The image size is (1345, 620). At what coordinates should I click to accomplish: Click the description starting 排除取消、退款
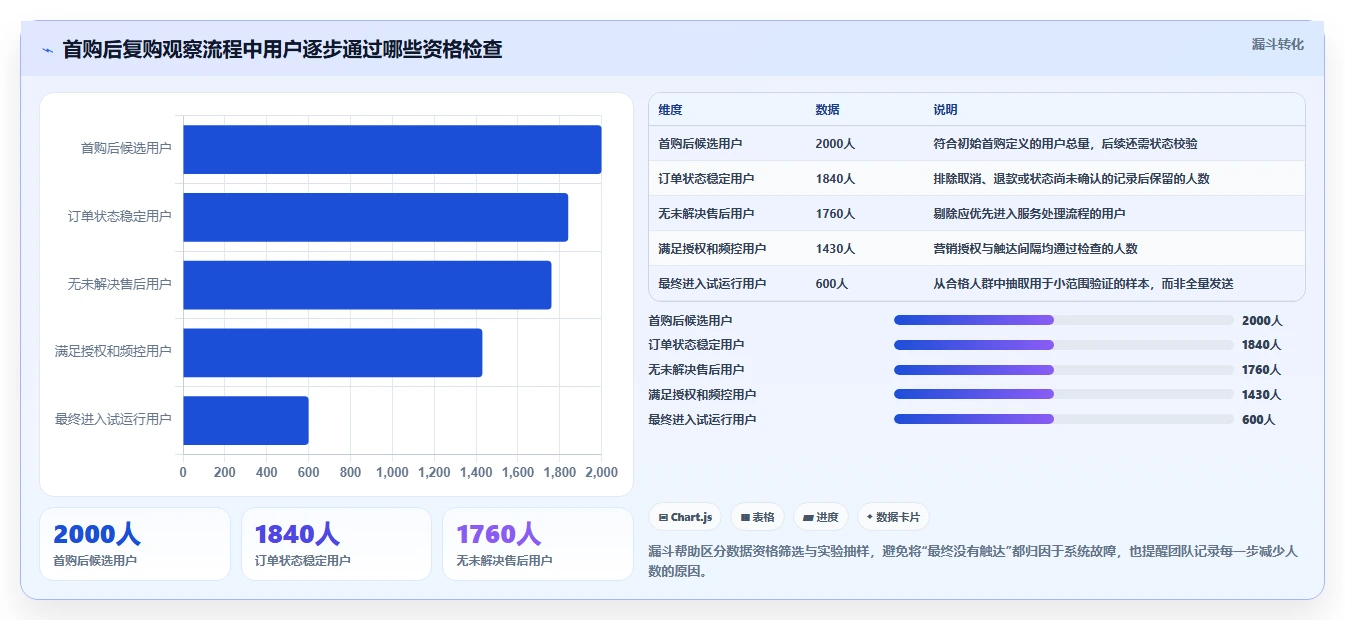click(x=1071, y=179)
